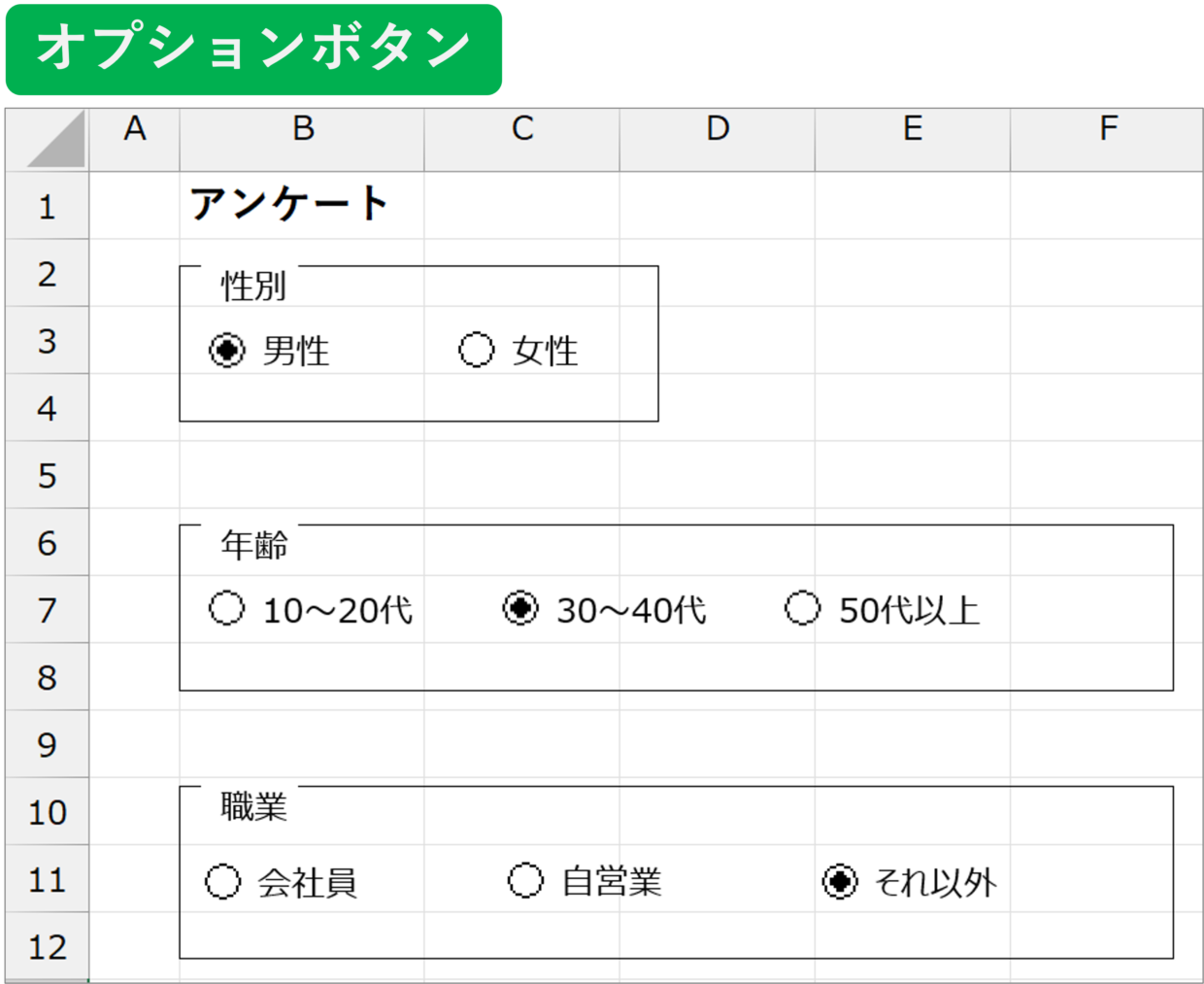The image size is (1204, 984).
Task: Click the 性別 group box label
Action: pyautogui.click(x=240, y=284)
